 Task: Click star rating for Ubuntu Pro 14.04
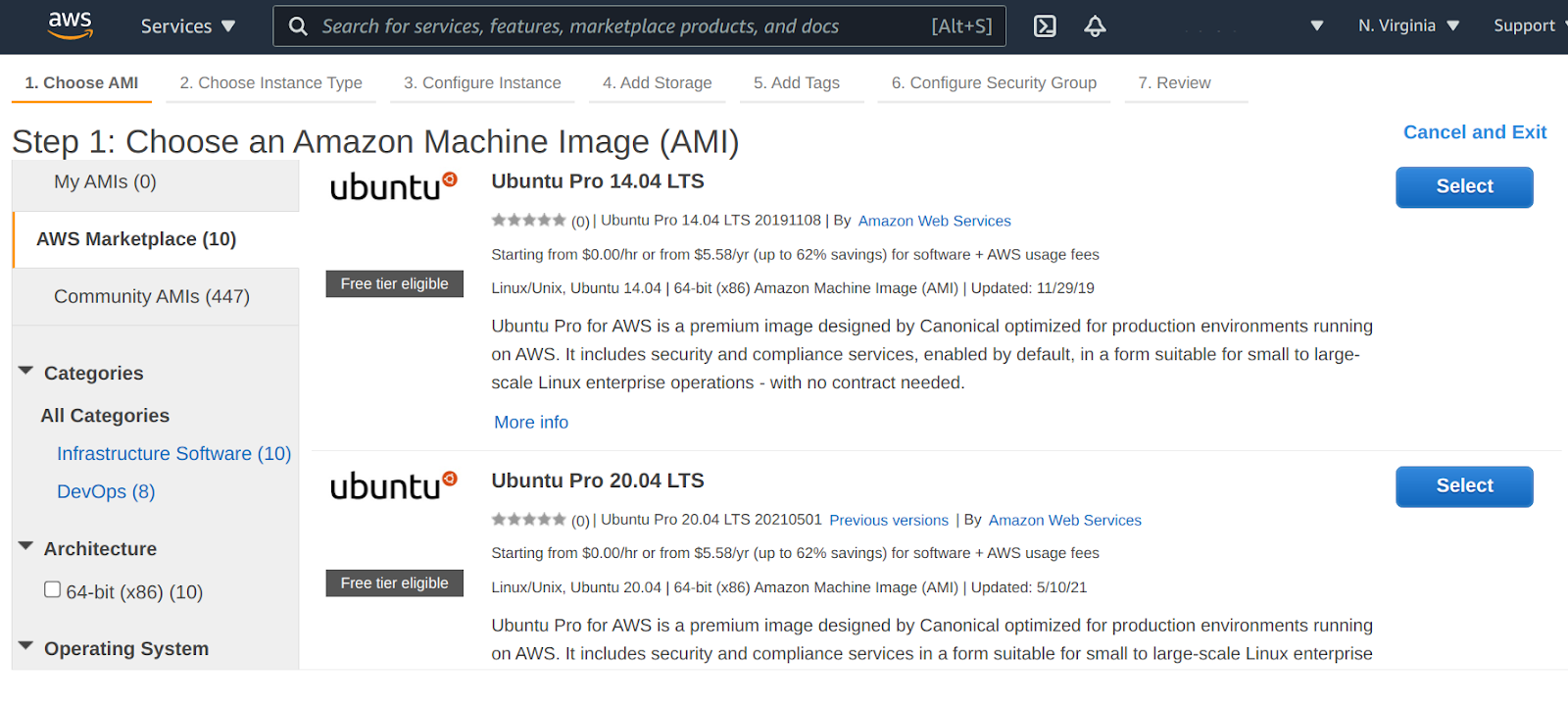529,221
